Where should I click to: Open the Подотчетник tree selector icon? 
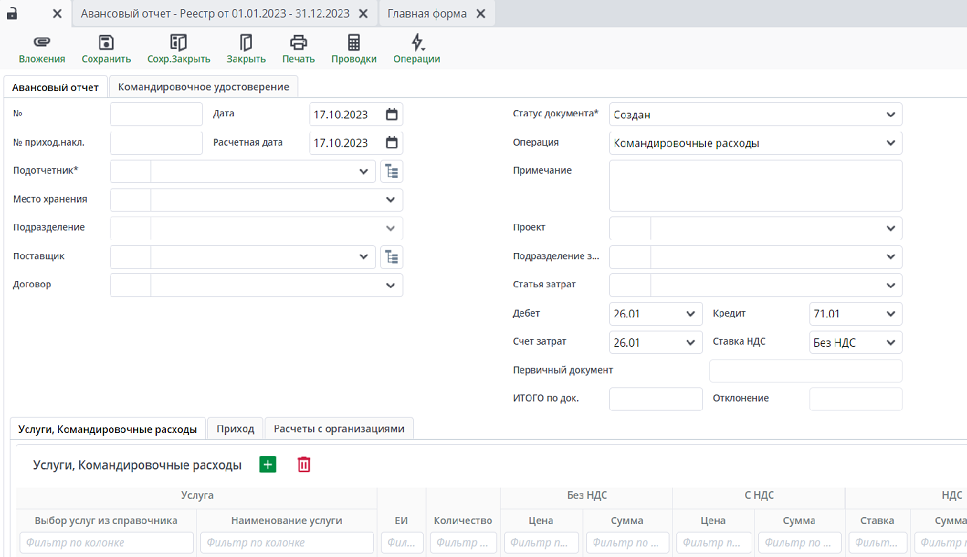(392, 171)
